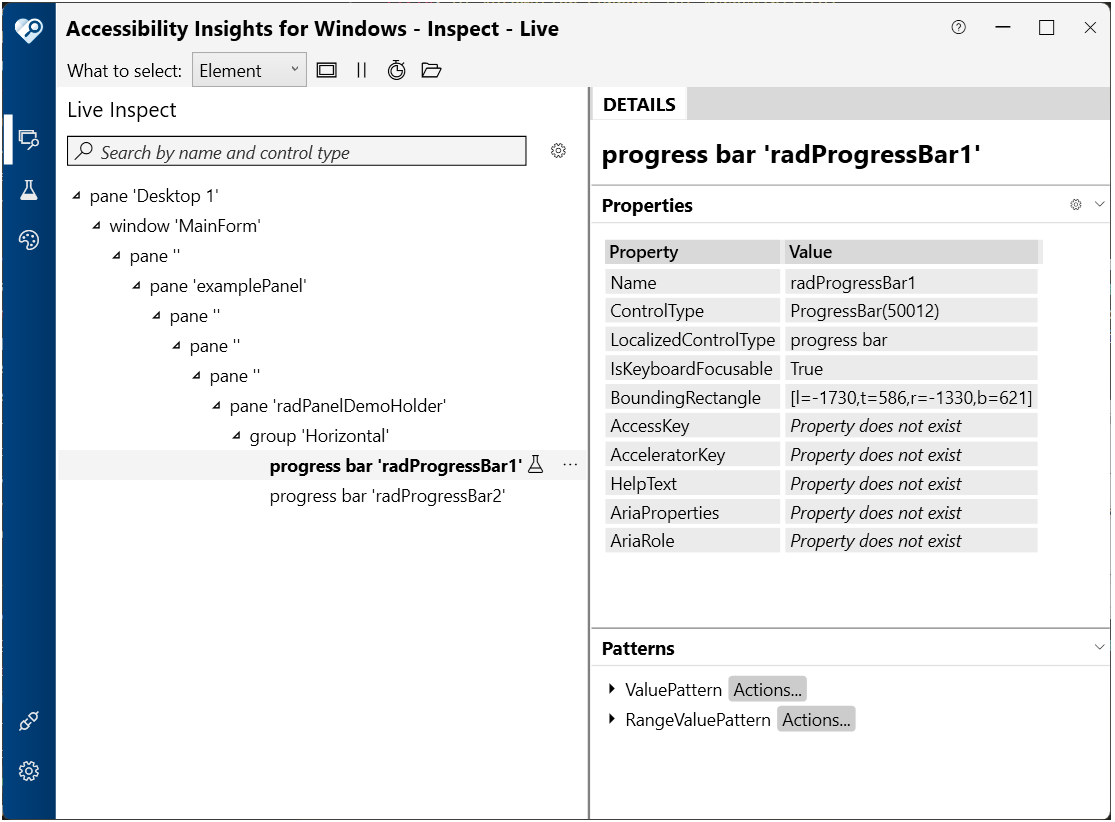
Task: Collapse the Properties section chevron
Action: (x=1099, y=205)
